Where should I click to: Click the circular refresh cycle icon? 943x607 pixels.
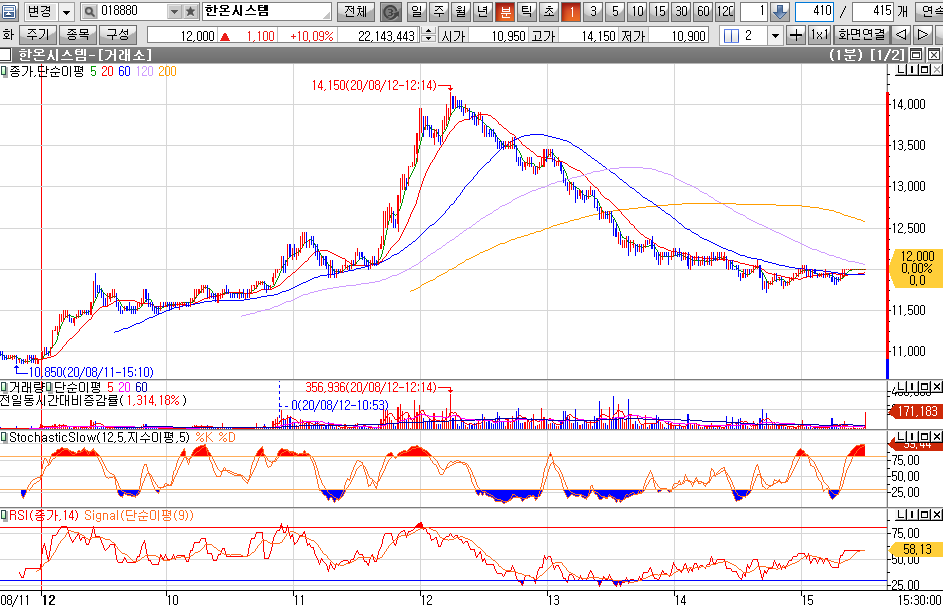pos(391,11)
